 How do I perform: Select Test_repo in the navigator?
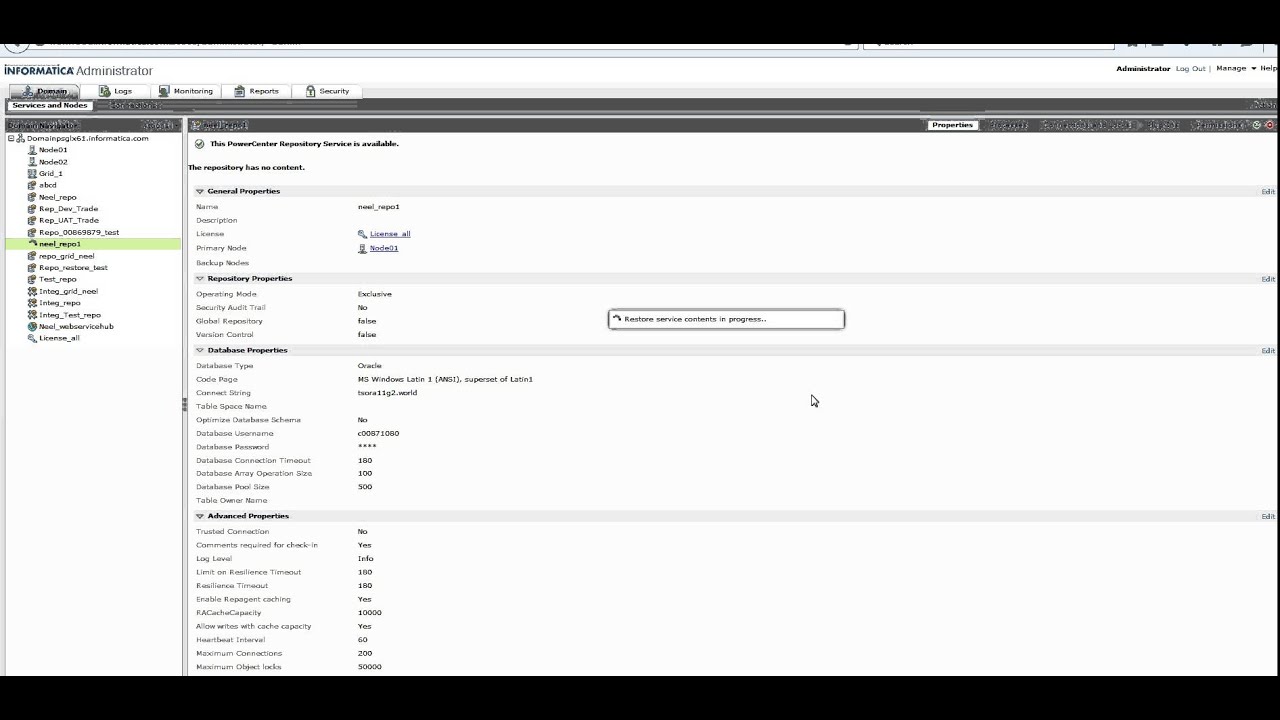[x=58, y=279]
